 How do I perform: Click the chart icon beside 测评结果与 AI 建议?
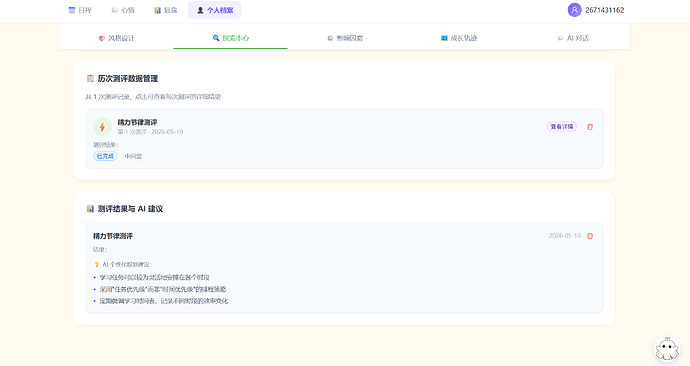pos(90,209)
